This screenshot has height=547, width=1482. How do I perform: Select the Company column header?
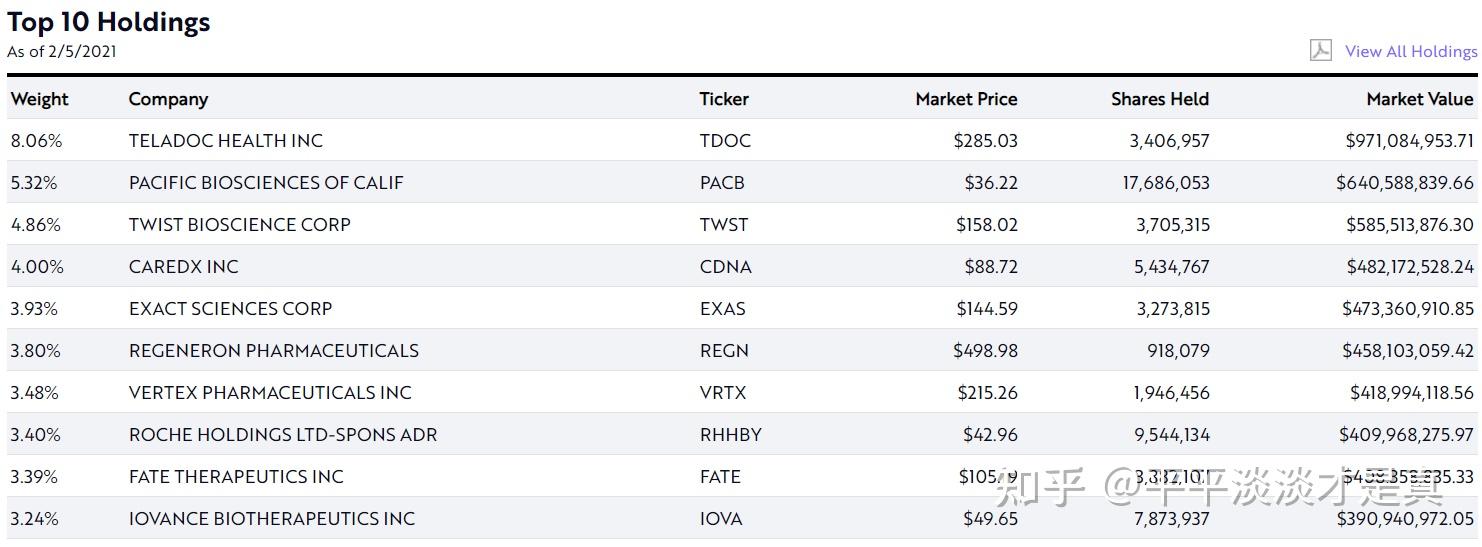(x=168, y=99)
